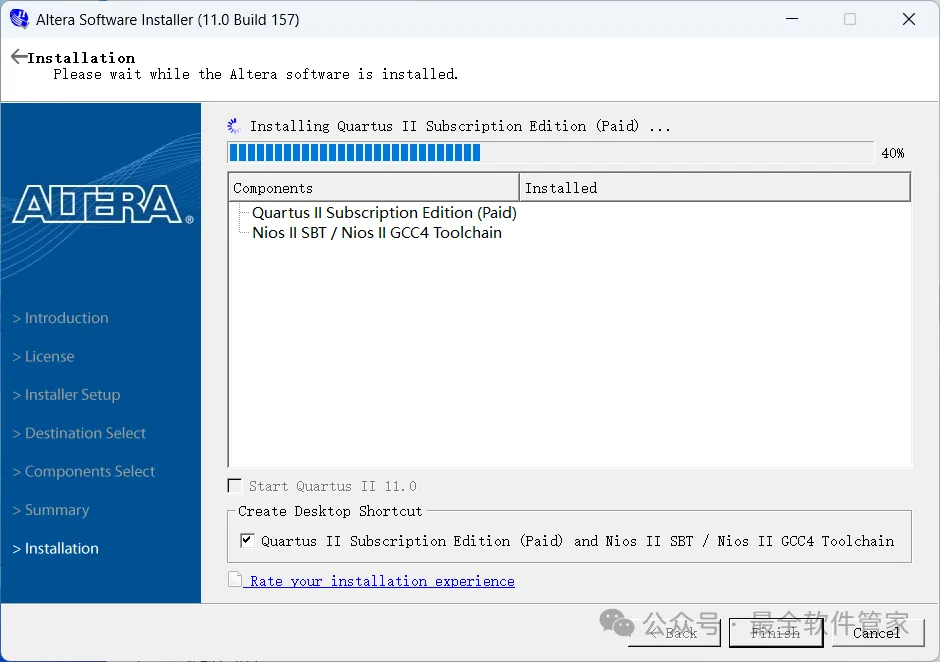The image size is (940, 662).
Task: Click the document icon beside Rate link
Action: pyautogui.click(x=235, y=580)
